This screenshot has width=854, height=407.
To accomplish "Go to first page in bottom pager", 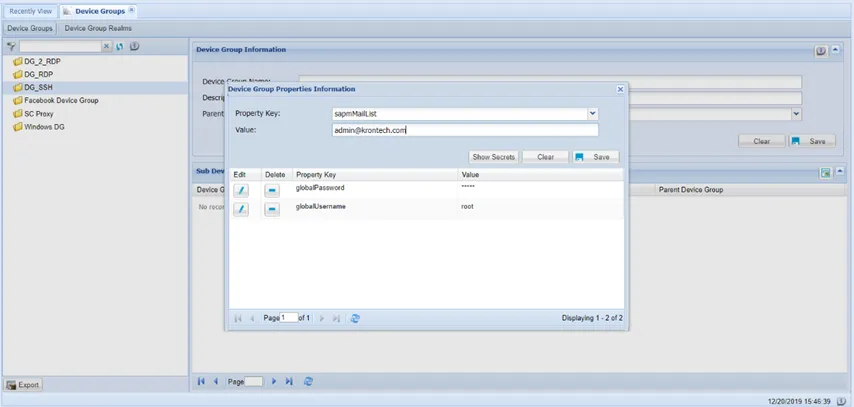I will [201, 381].
